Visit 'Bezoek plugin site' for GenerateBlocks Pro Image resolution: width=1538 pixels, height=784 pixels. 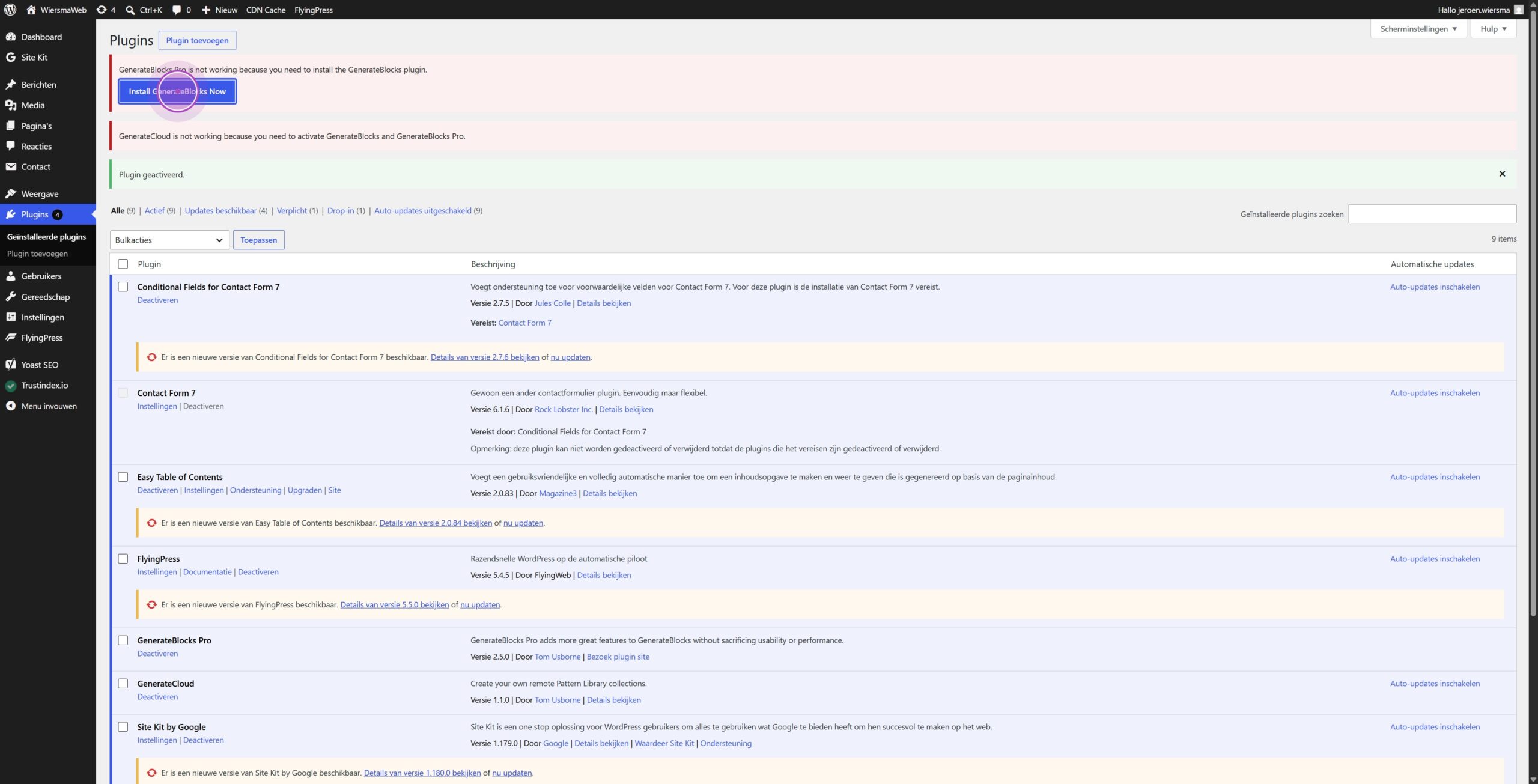[618, 657]
